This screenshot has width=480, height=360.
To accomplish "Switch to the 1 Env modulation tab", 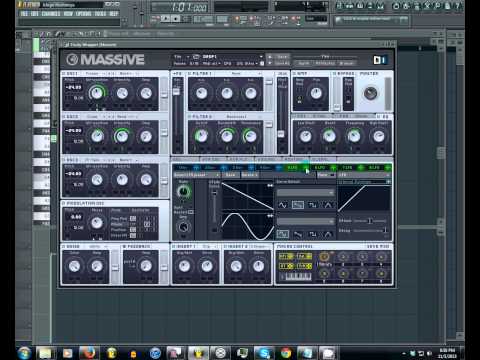I will click(x=183, y=168).
